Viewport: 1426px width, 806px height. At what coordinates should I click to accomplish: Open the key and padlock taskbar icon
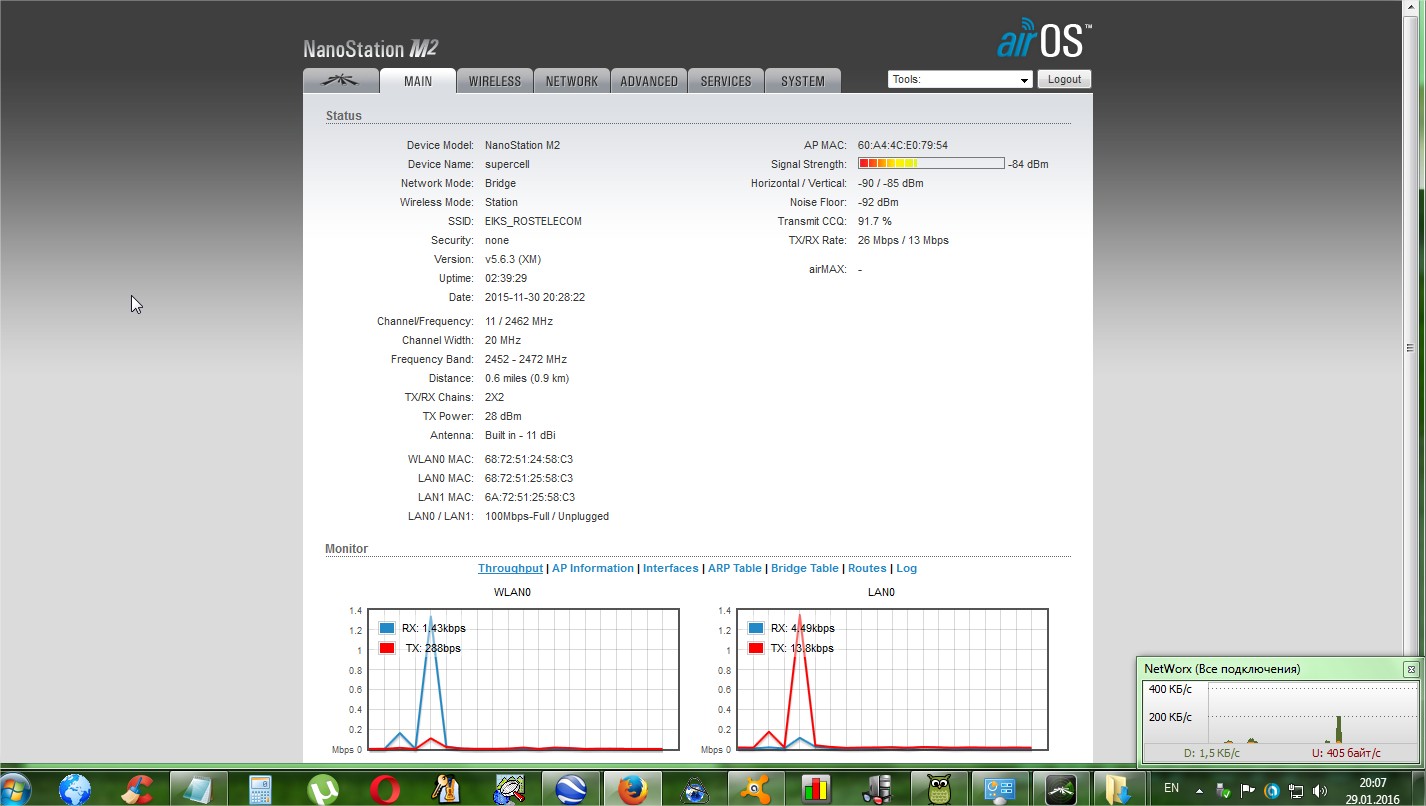tap(446, 789)
